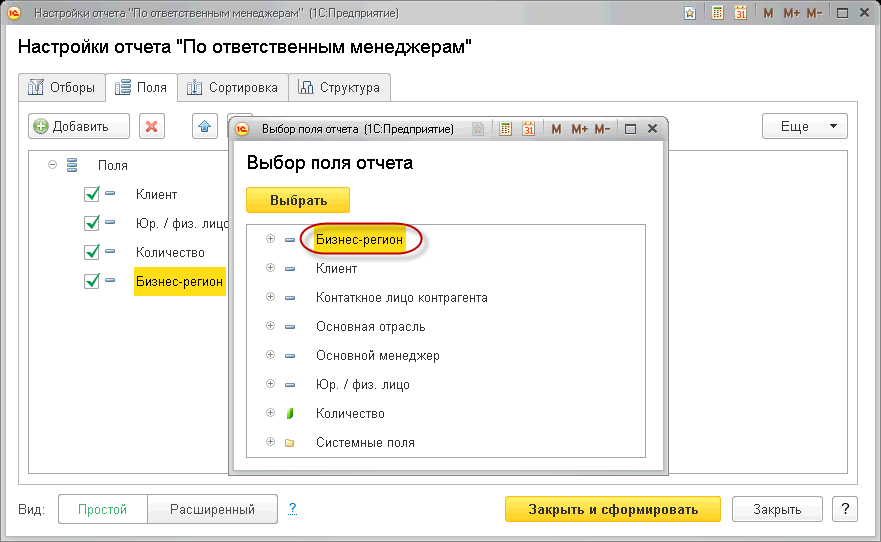Maximize the field selection dialog
881x542 pixels.
[x=630, y=129]
